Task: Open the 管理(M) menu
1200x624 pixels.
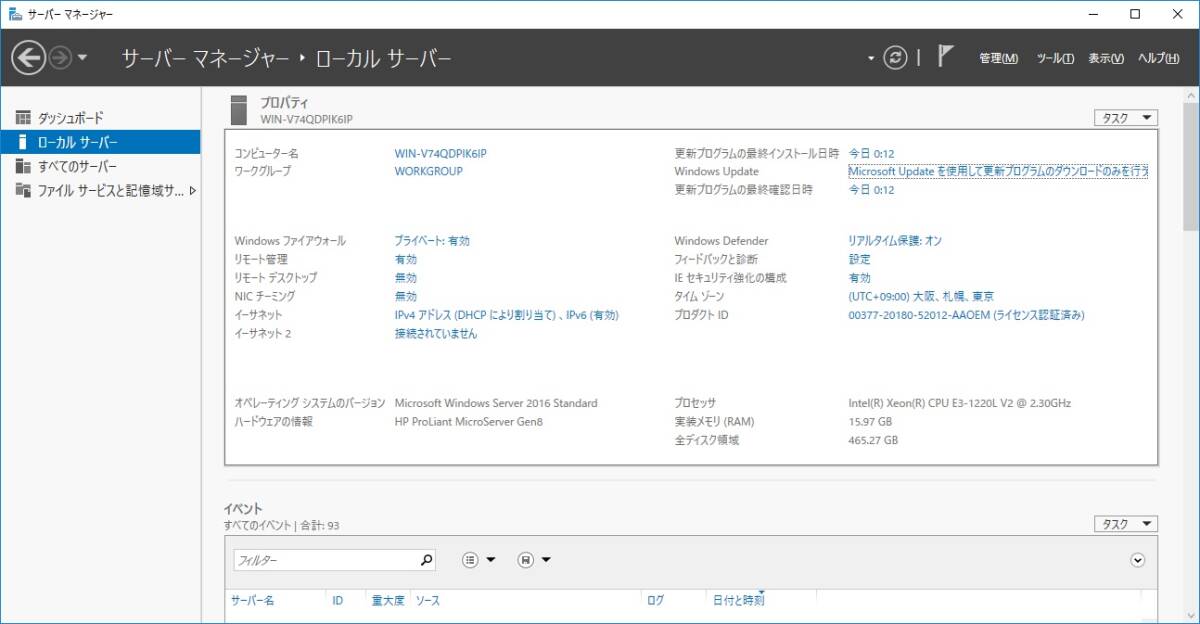Action: (x=998, y=59)
